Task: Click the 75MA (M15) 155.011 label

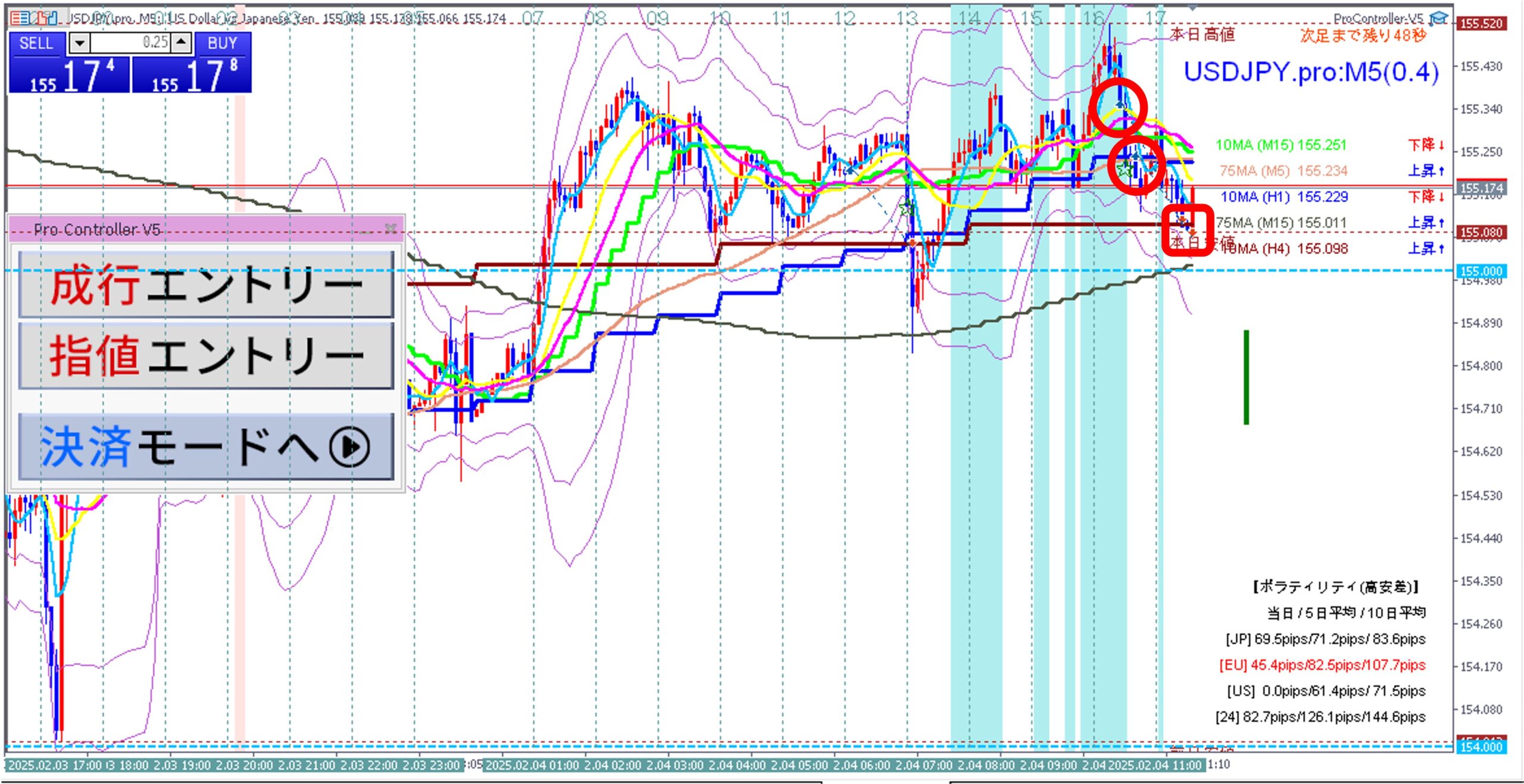Action: point(1281,223)
